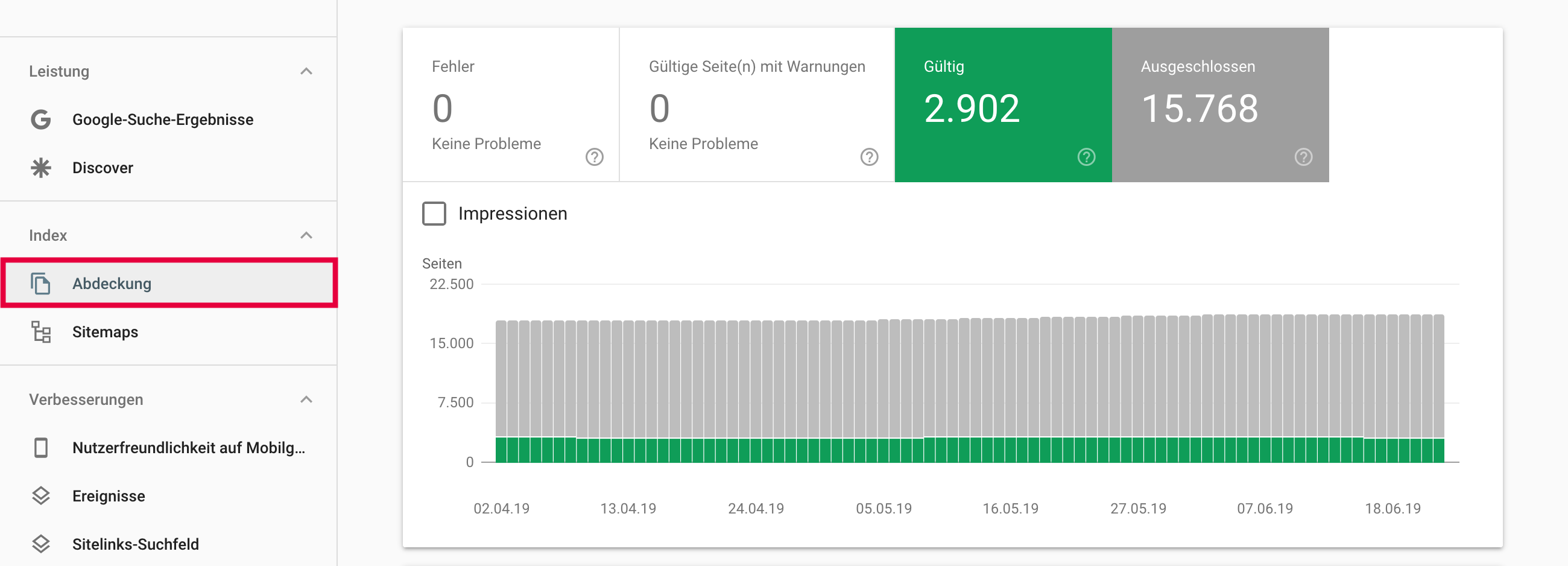Collapse the Leistung section
Screen dimensions: 1568x566
coord(306,71)
